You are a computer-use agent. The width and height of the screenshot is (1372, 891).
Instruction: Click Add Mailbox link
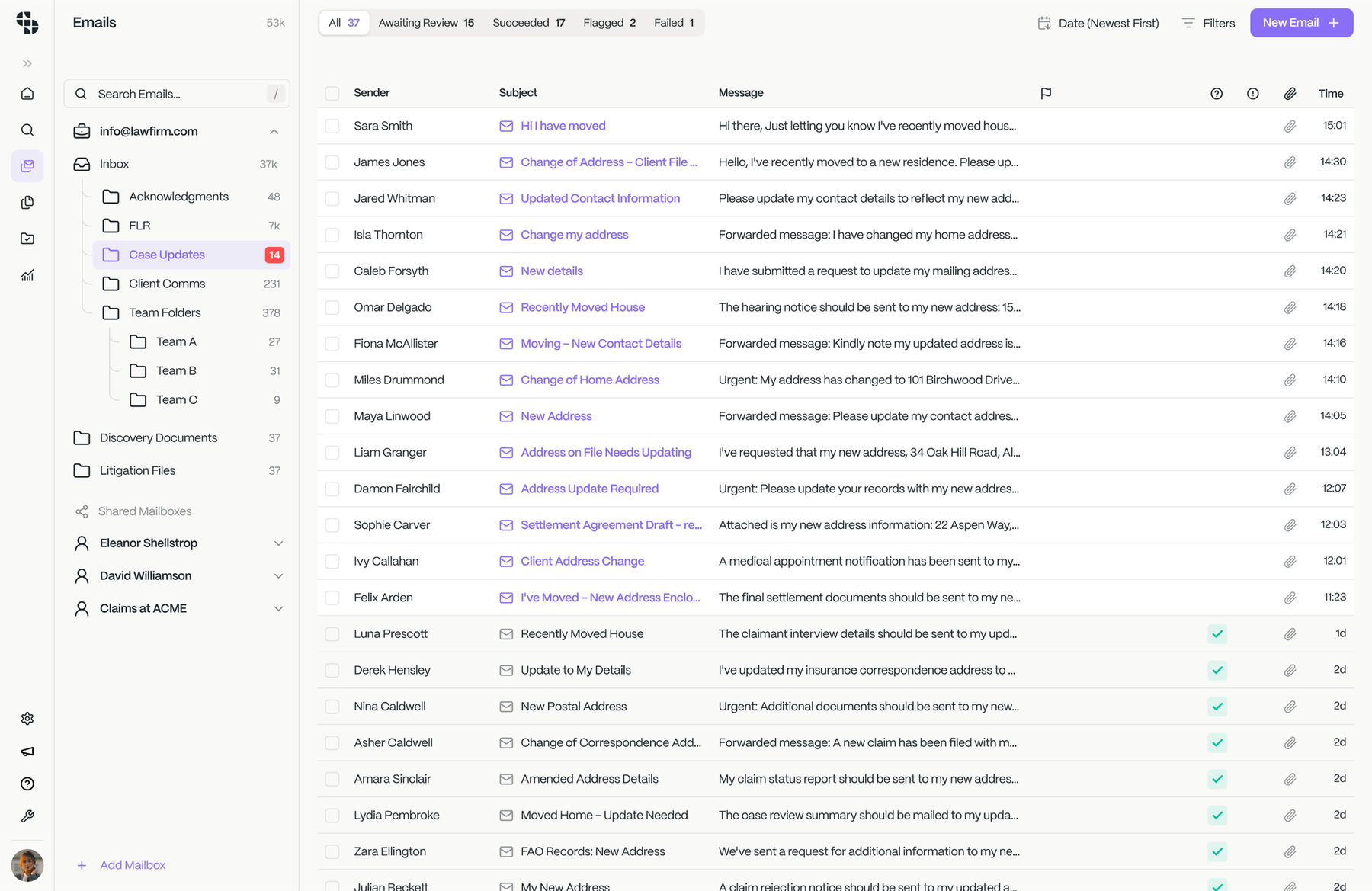point(121,865)
